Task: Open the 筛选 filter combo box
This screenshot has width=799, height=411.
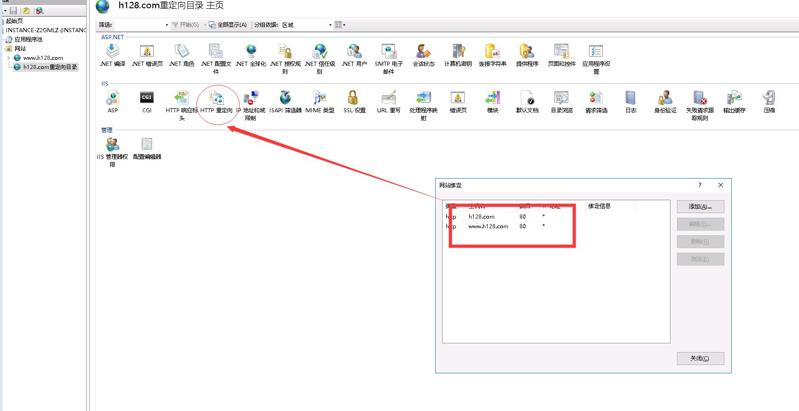Action: (x=133, y=25)
